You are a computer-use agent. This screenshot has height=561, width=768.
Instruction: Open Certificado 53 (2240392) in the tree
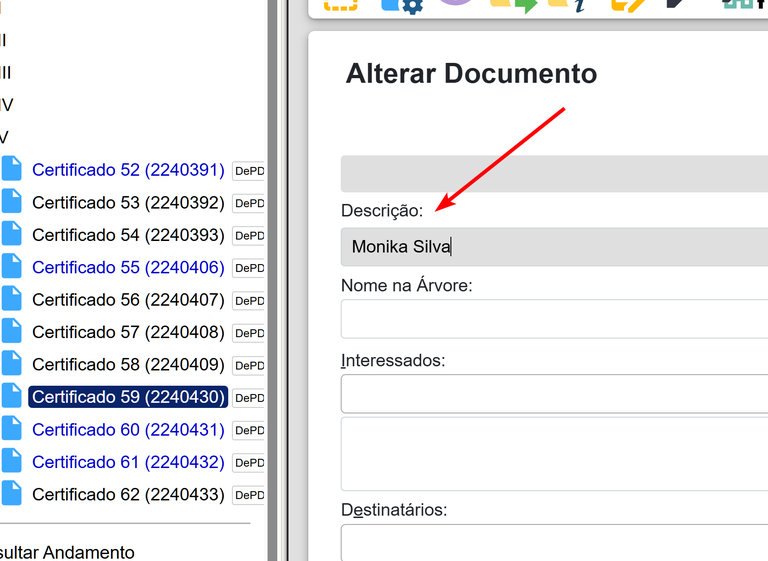coord(128,202)
